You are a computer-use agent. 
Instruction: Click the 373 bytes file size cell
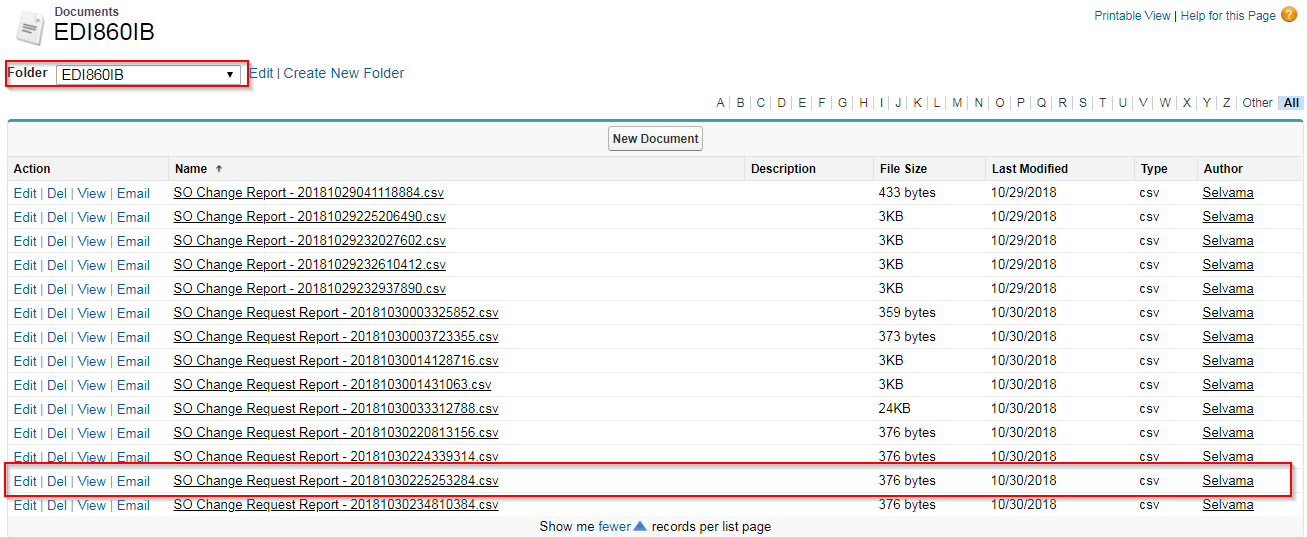(907, 336)
